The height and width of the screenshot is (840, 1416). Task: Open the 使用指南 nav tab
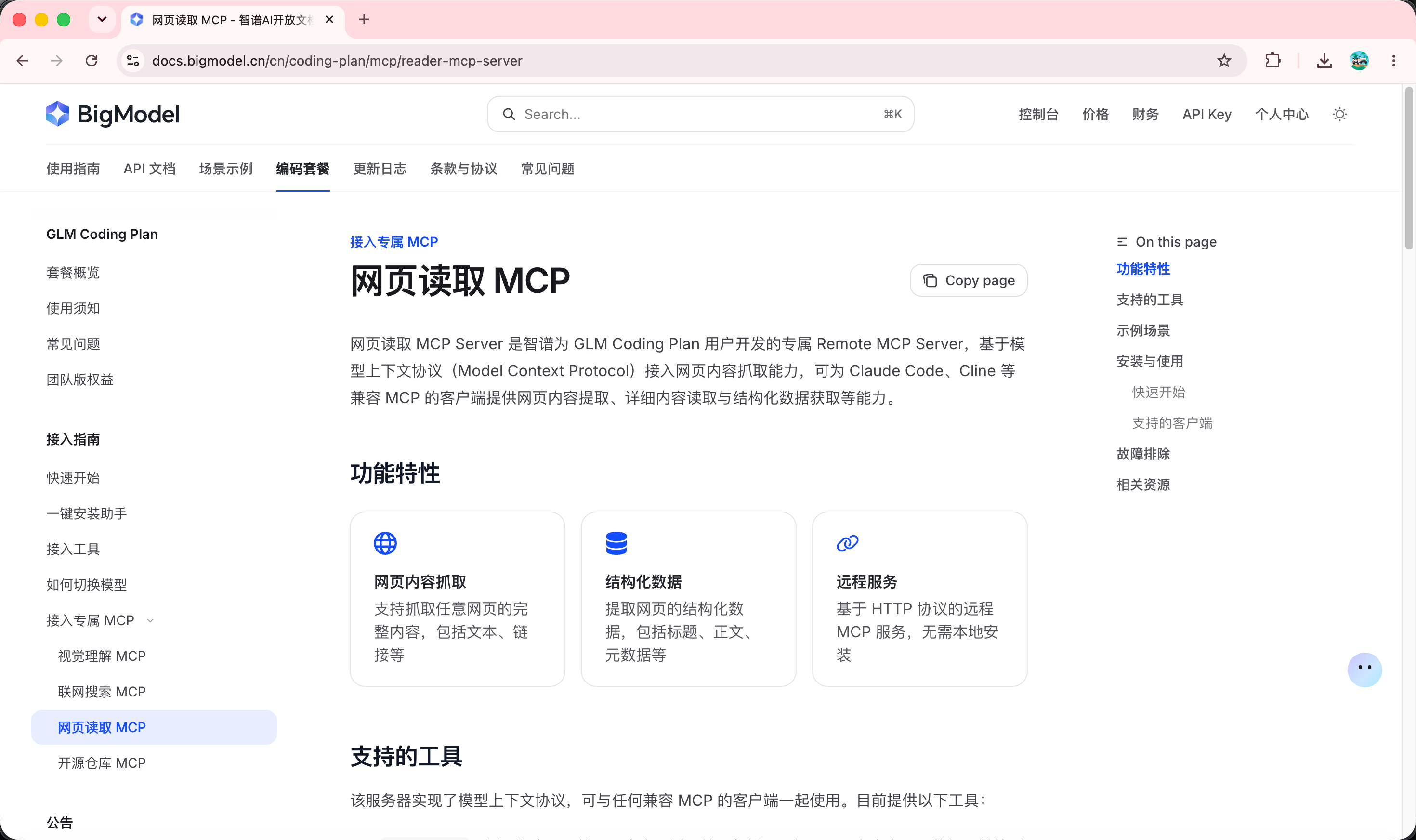coord(73,169)
